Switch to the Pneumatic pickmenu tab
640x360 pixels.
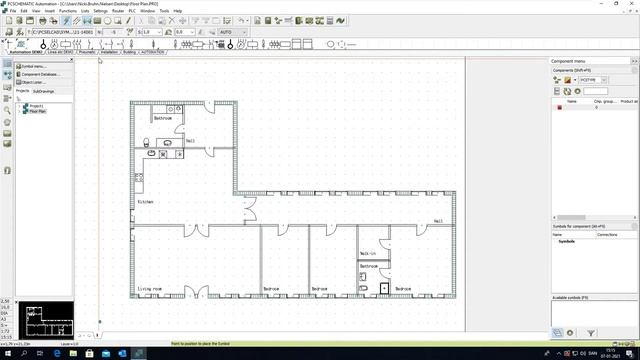tap(87, 52)
